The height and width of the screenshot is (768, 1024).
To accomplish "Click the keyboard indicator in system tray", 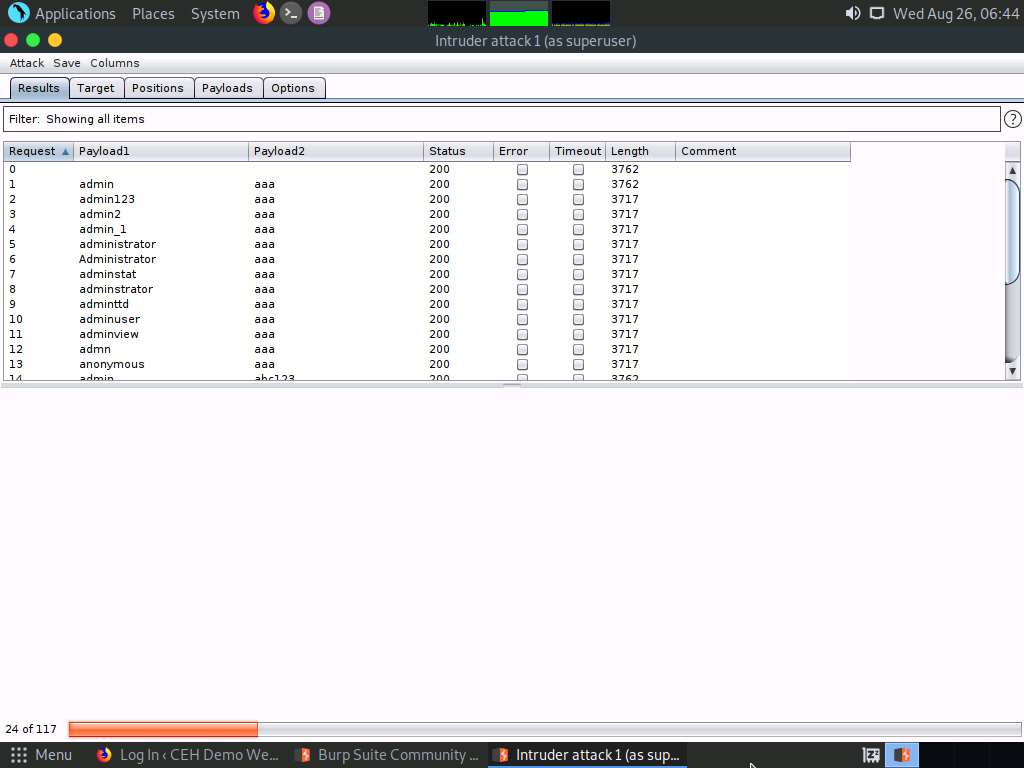I will 870,754.
